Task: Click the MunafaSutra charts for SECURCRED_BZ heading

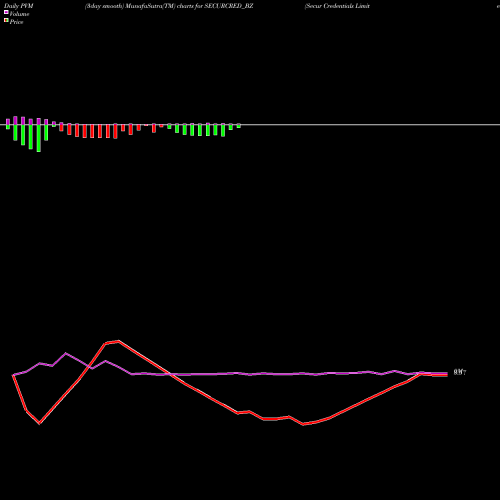Action: click(169, 6)
